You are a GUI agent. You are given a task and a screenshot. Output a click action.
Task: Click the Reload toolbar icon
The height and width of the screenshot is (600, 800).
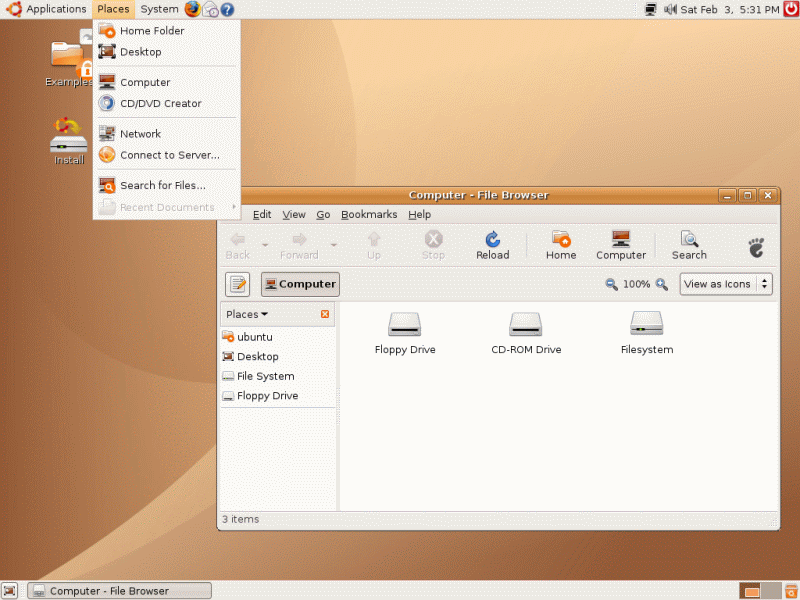492,245
